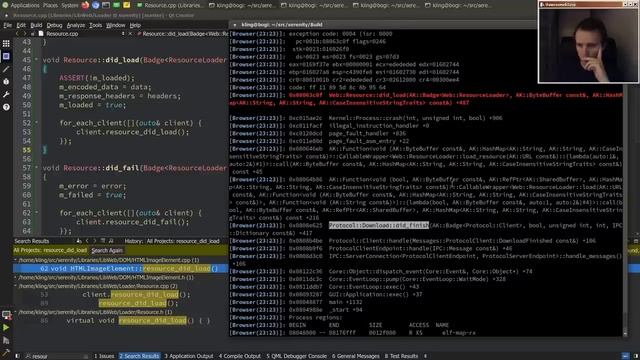Click the locator search input field
The image size is (640, 360).
(x=56, y=356)
